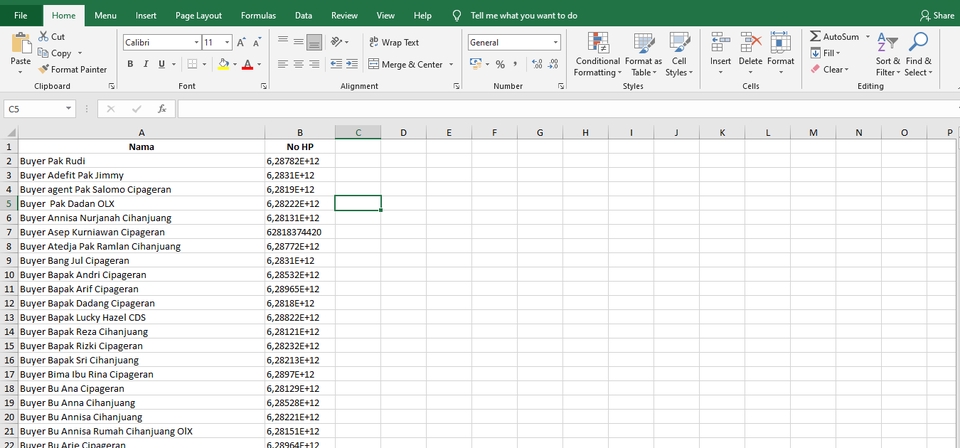The height and width of the screenshot is (448, 960).
Task: Increase indent in Alignment group
Action: [x=352, y=64]
